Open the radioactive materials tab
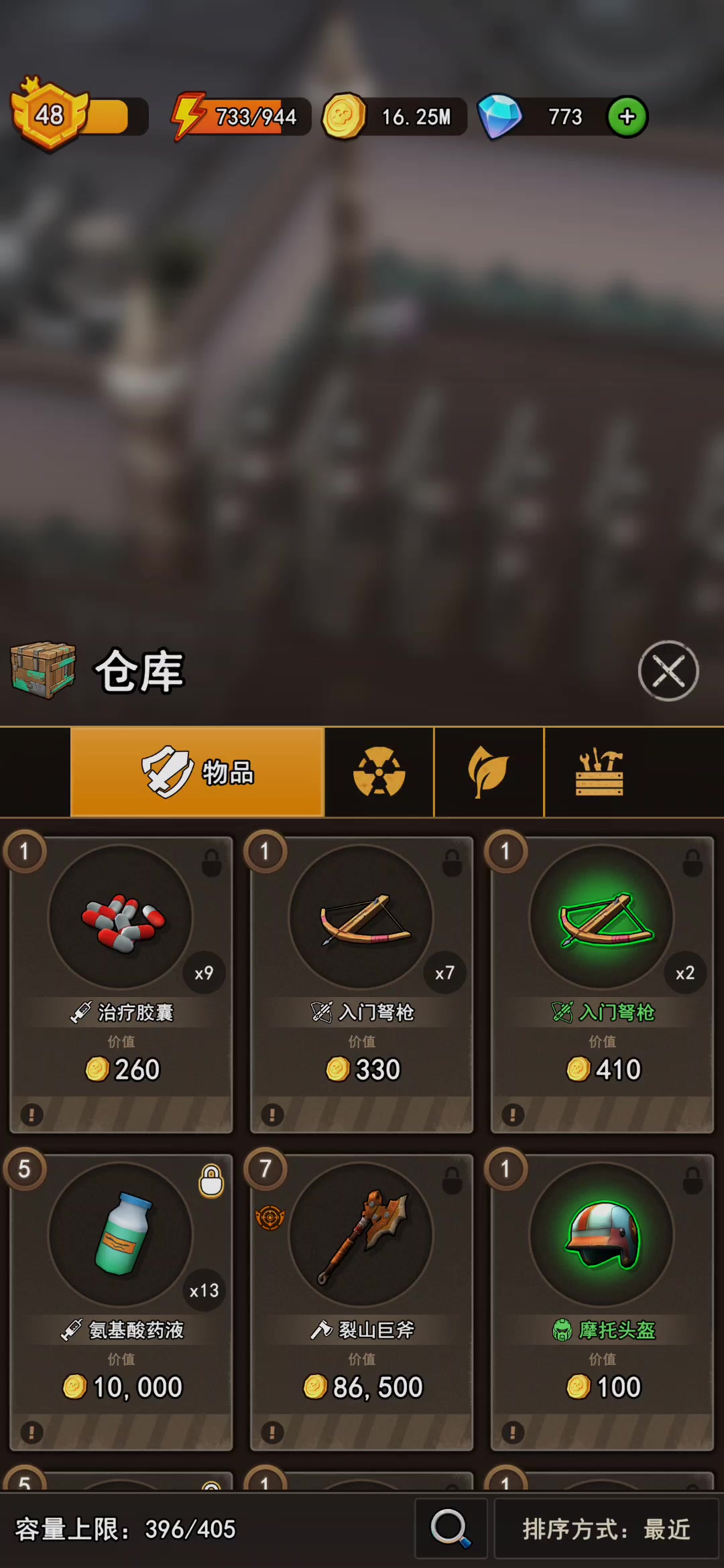The height and width of the screenshot is (1568, 724). click(379, 772)
